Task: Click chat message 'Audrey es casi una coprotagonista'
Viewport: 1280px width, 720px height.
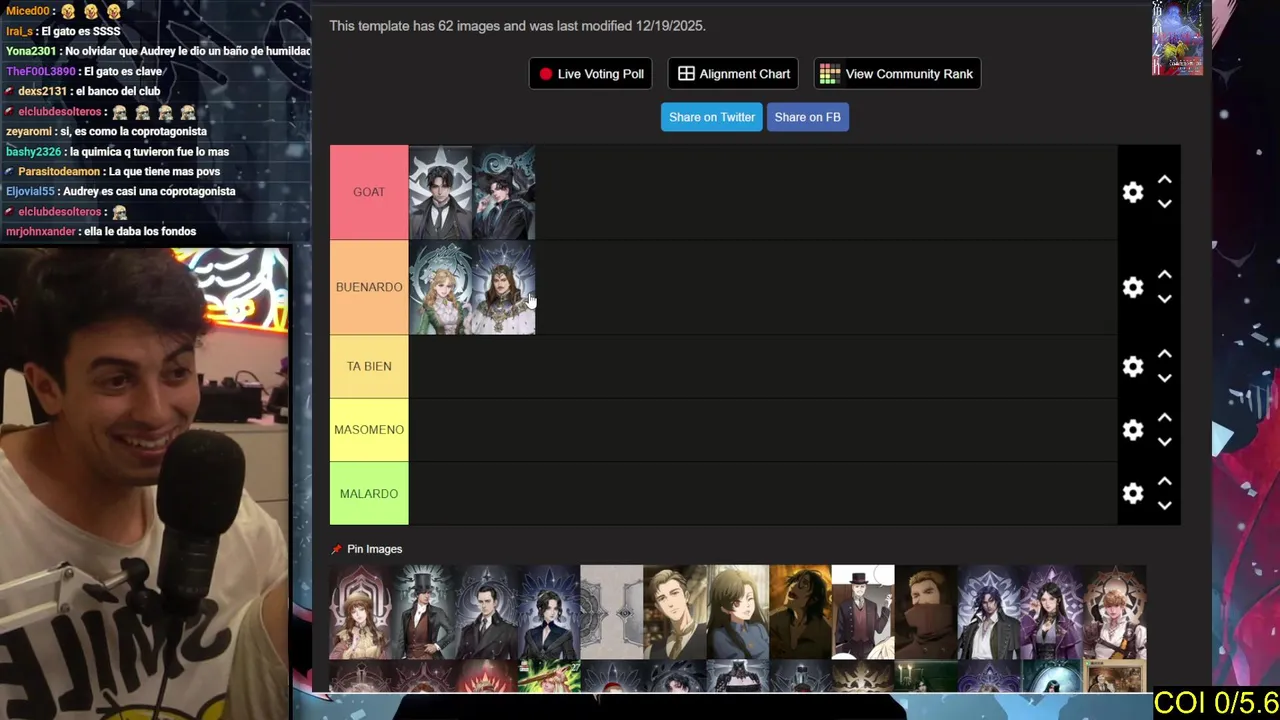Action: point(150,191)
